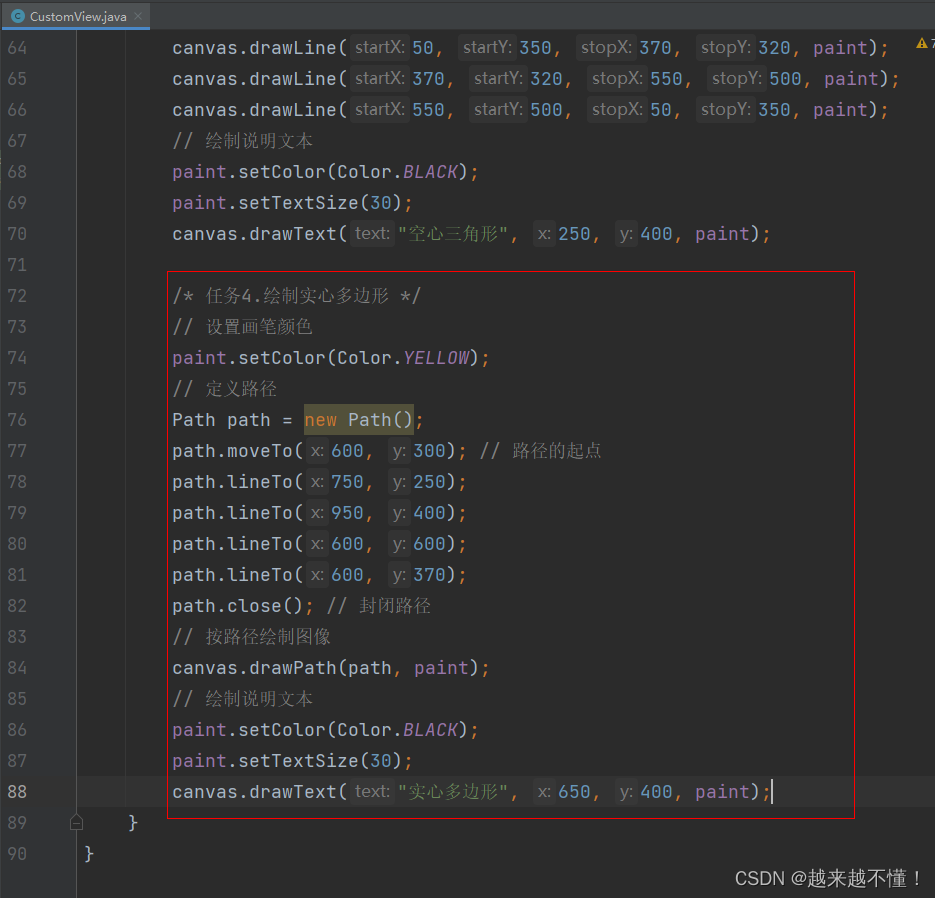Image resolution: width=935 pixels, height=898 pixels.
Task: Click the stopX value 50 on line 66
Action: [x=661, y=110]
